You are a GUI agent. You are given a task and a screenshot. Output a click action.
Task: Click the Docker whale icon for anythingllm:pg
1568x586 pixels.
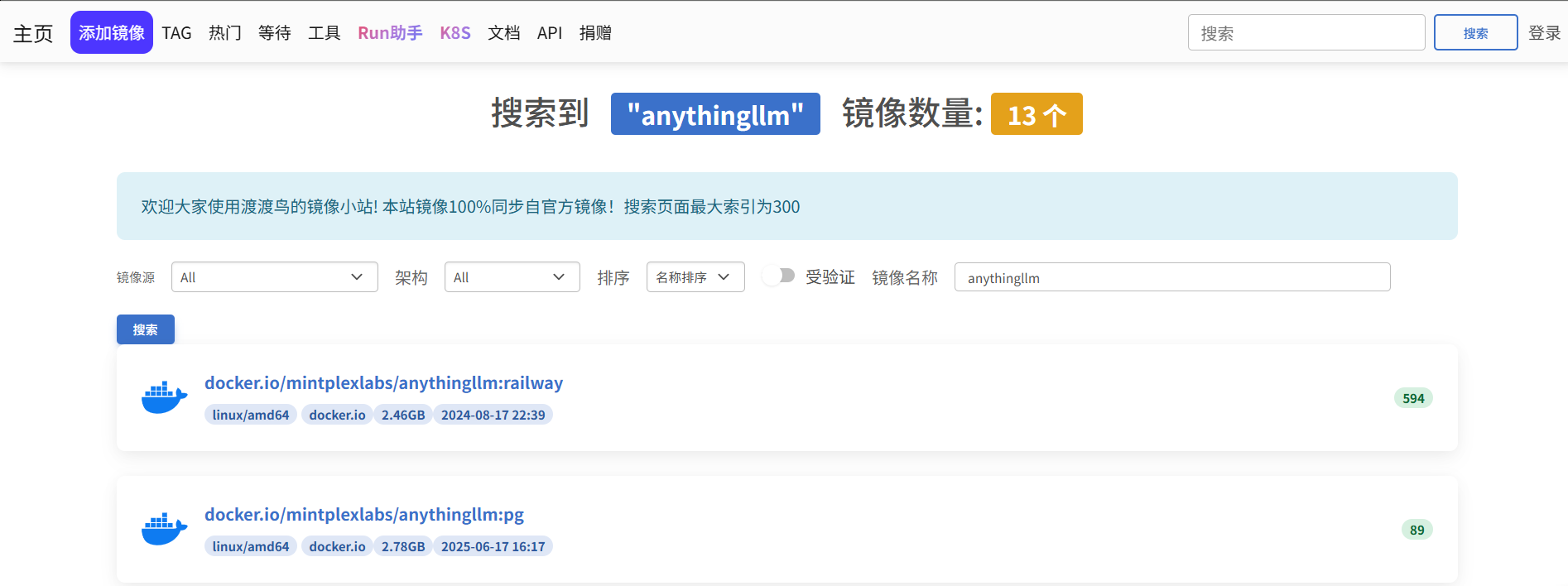coord(164,529)
